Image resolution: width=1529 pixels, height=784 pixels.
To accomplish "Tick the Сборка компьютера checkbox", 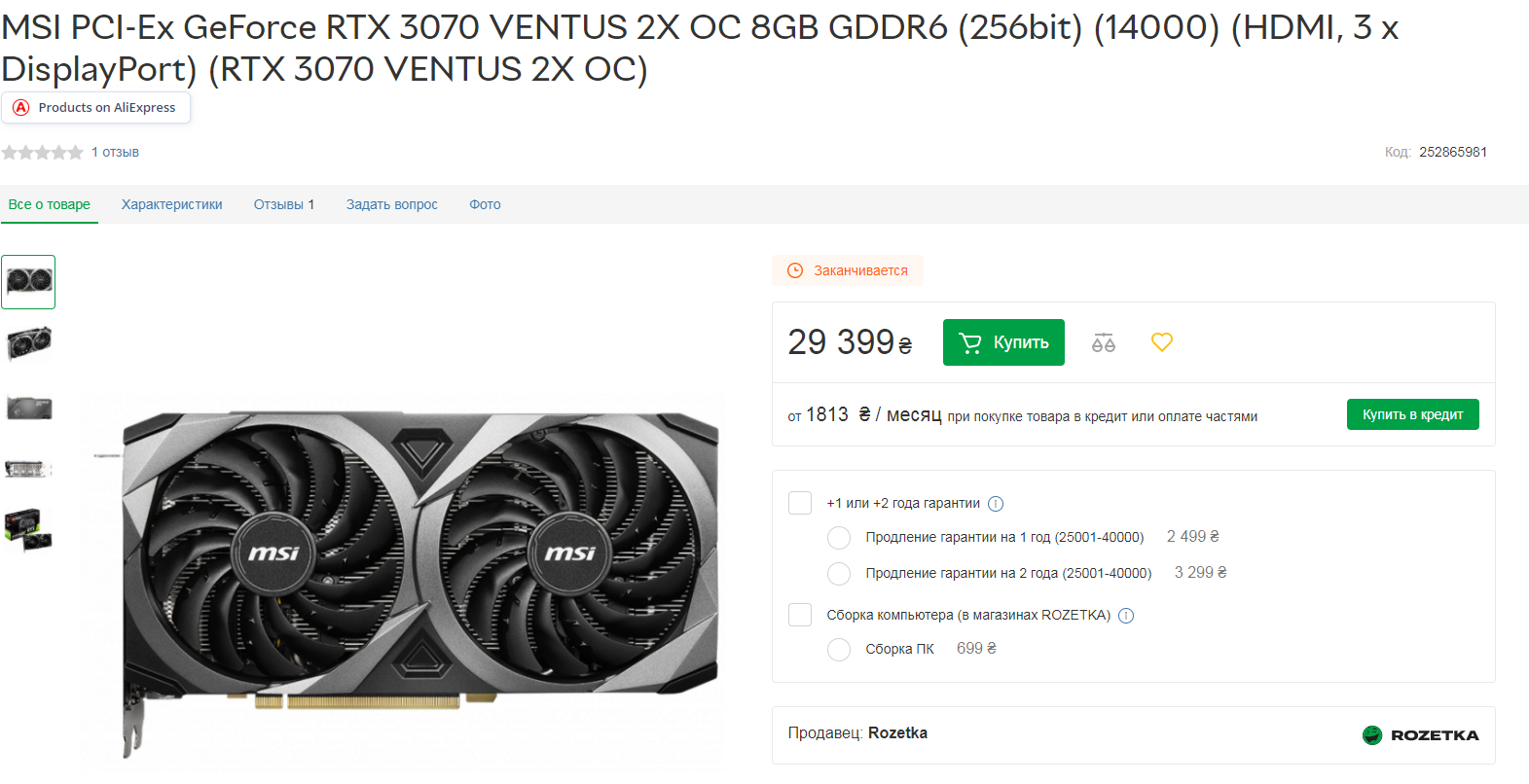I will 800,615.
